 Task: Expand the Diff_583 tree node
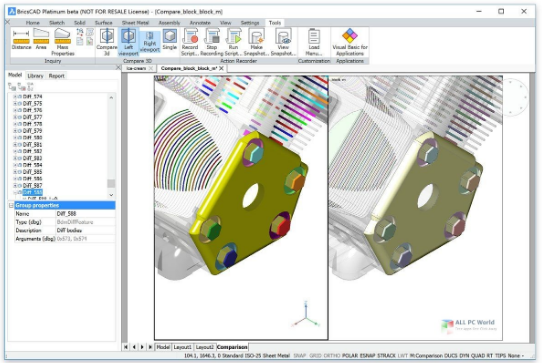[x=15, y=158]
